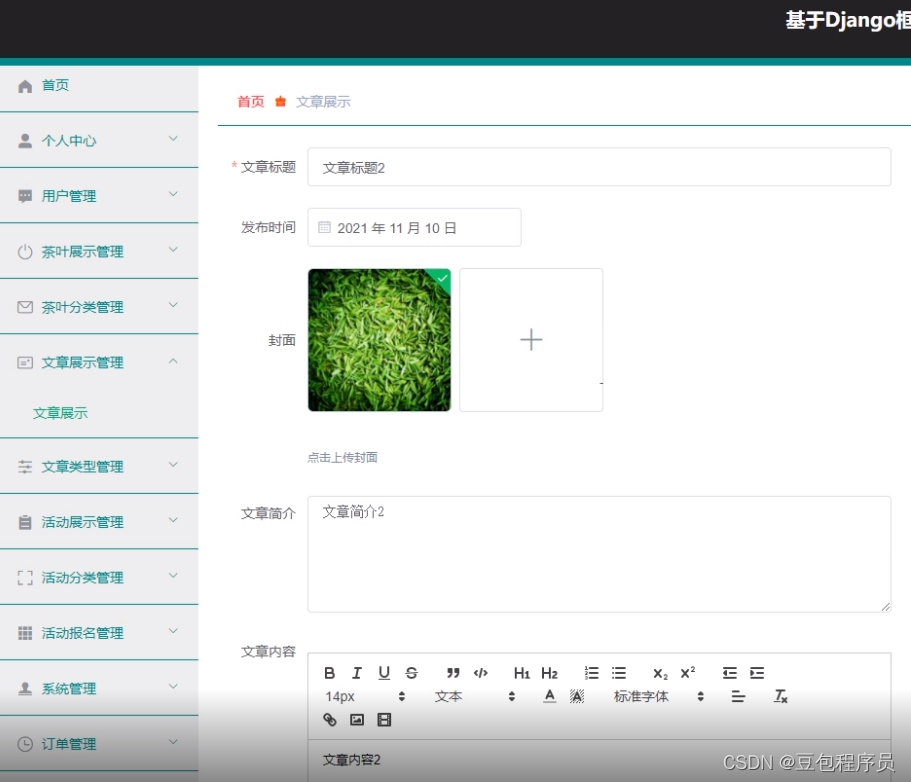The image size is (911, 782).
Task: Apply strikethrough formatting to the article content
Action: (x=410, y=672)
